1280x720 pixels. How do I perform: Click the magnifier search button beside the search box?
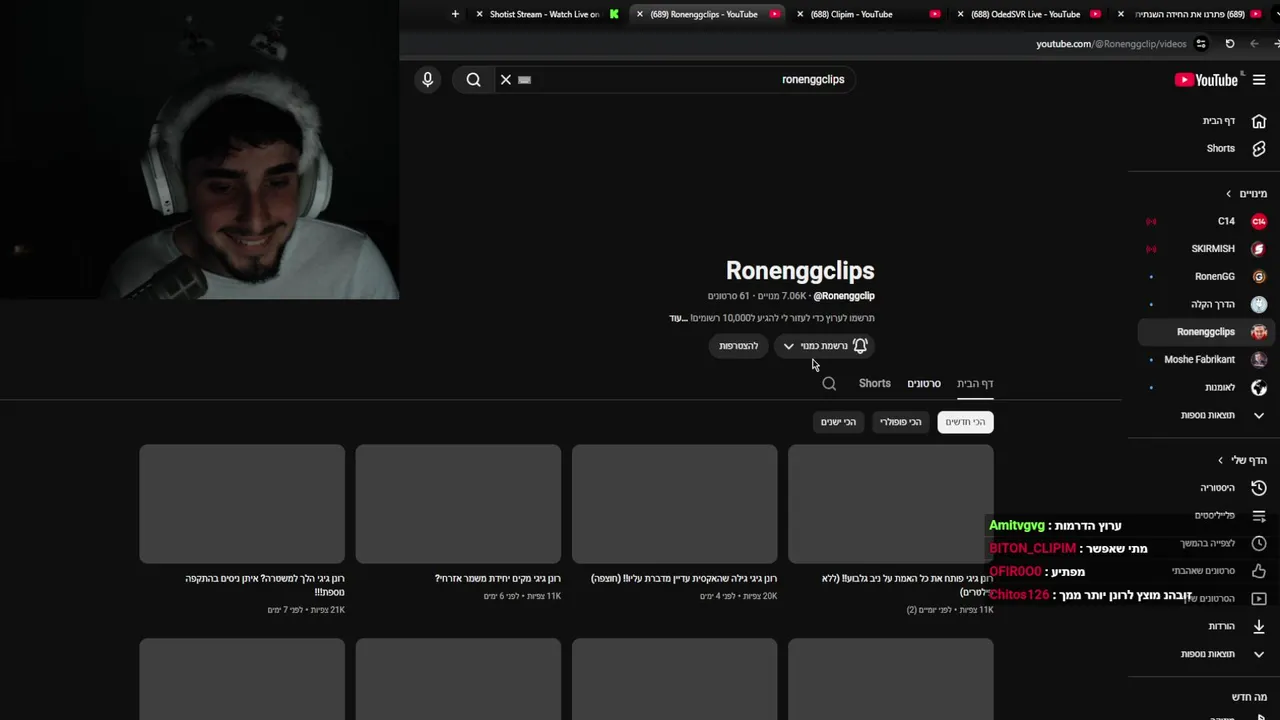coord(474,79)
